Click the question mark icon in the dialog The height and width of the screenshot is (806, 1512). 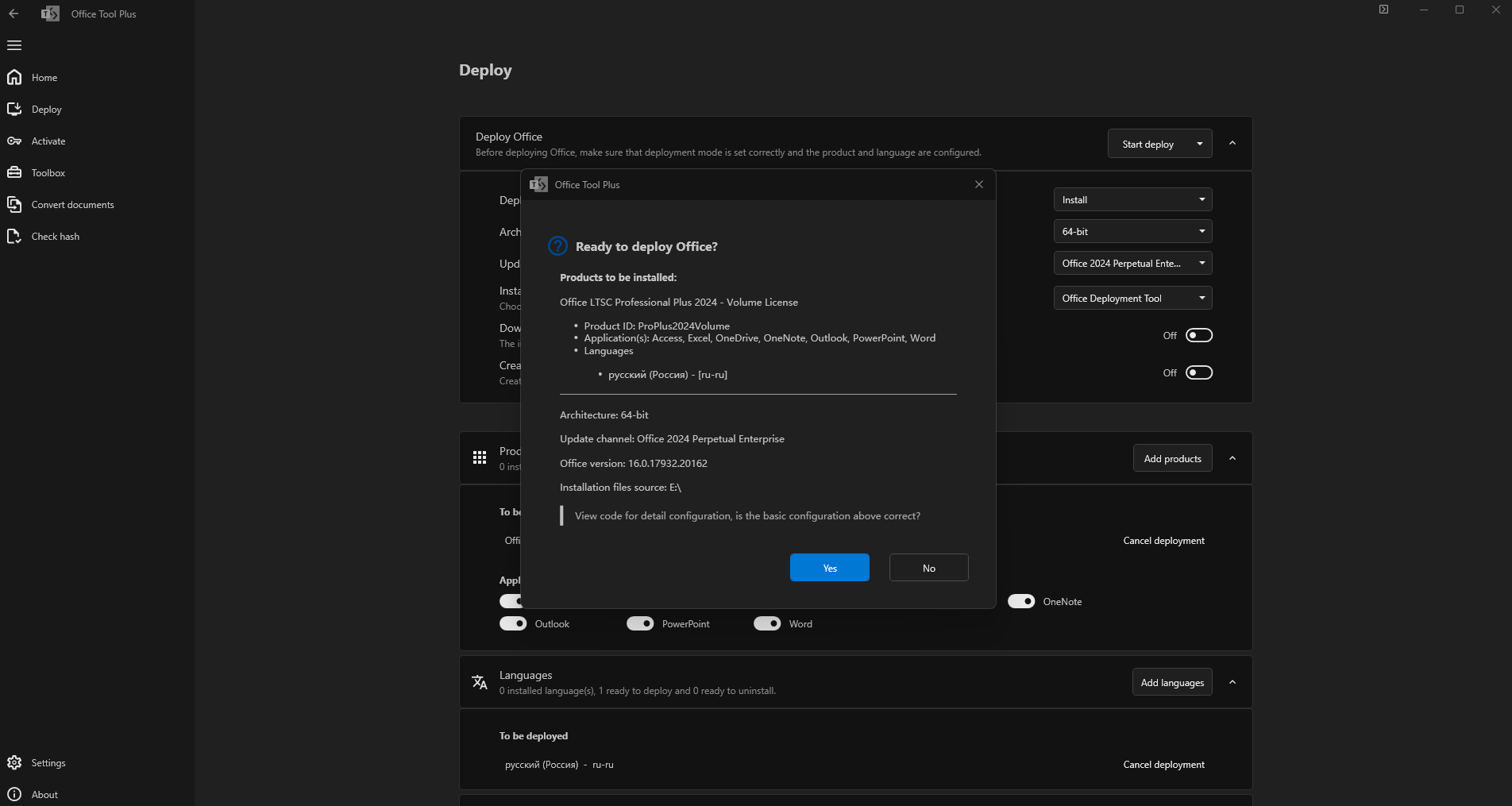[558, 246]
